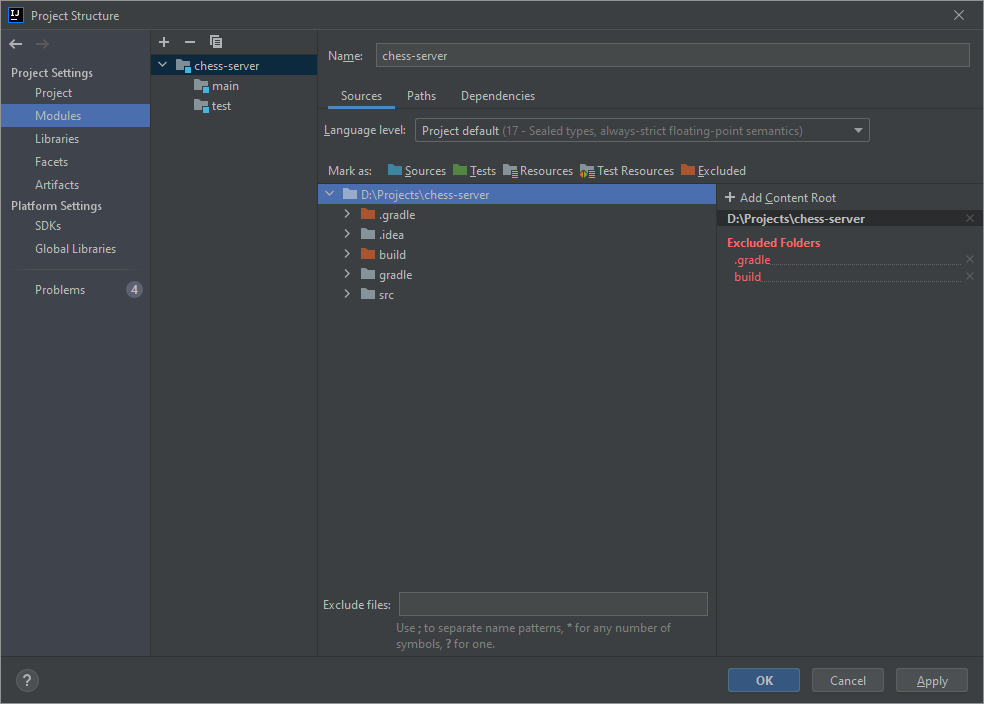
Task: Expand the src folder
Action: point(347,294)
